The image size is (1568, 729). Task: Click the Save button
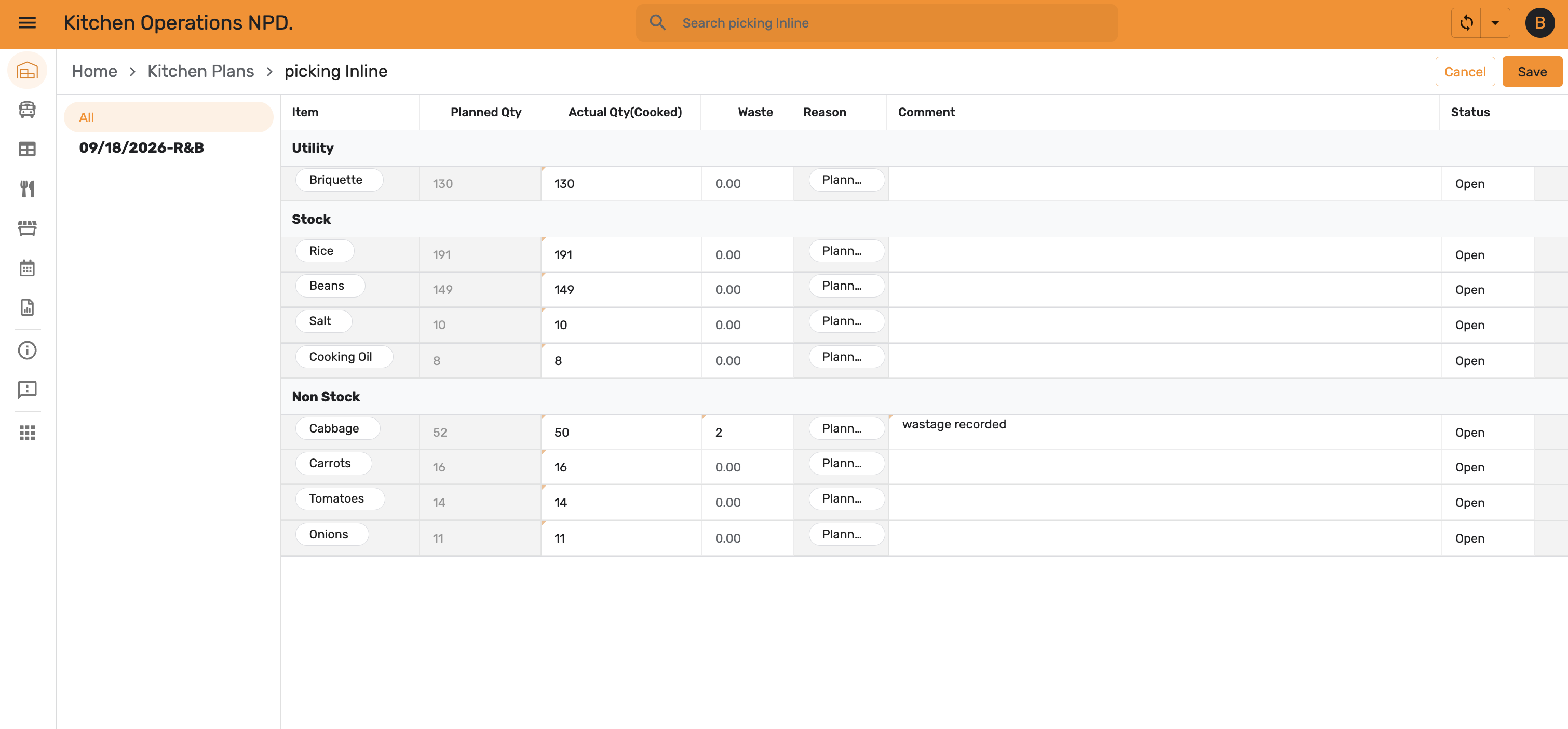[x=1532, y=72]
